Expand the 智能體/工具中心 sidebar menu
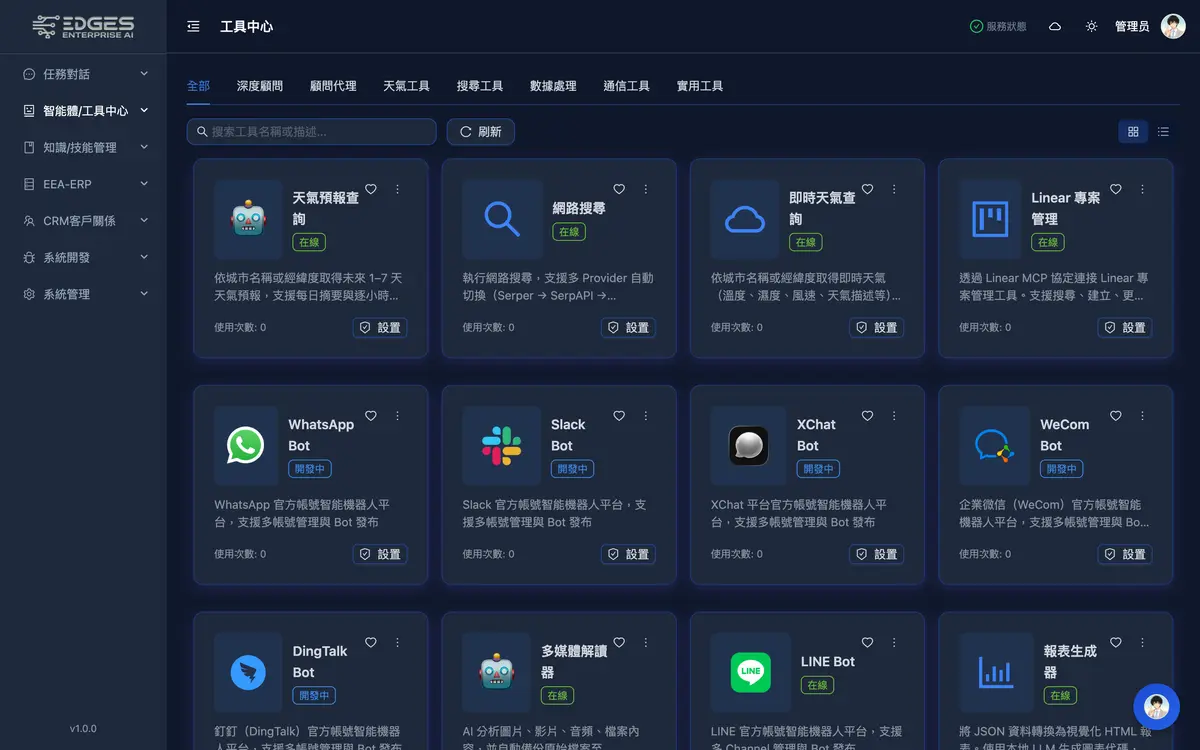 coord(83,111)
